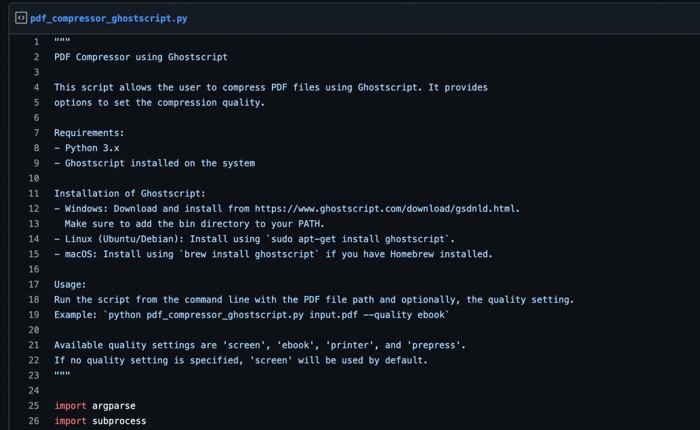Select line number 1
The height and width of the screenshot is (430, 700).
pos(36,42)
